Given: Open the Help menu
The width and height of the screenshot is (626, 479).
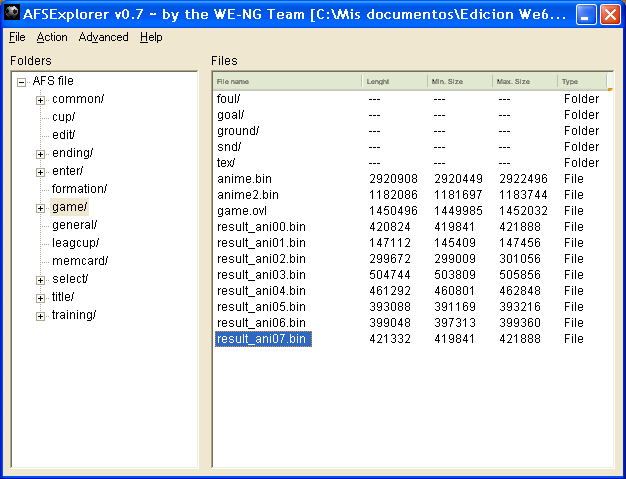Looking at the screenshot, I should coord(151,37).
